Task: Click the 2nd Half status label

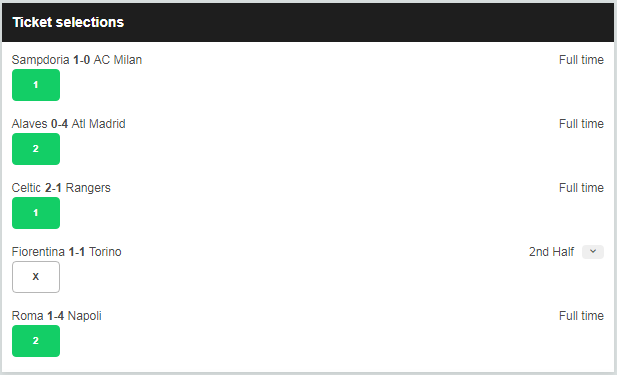Action: click(x=551, y=252)
